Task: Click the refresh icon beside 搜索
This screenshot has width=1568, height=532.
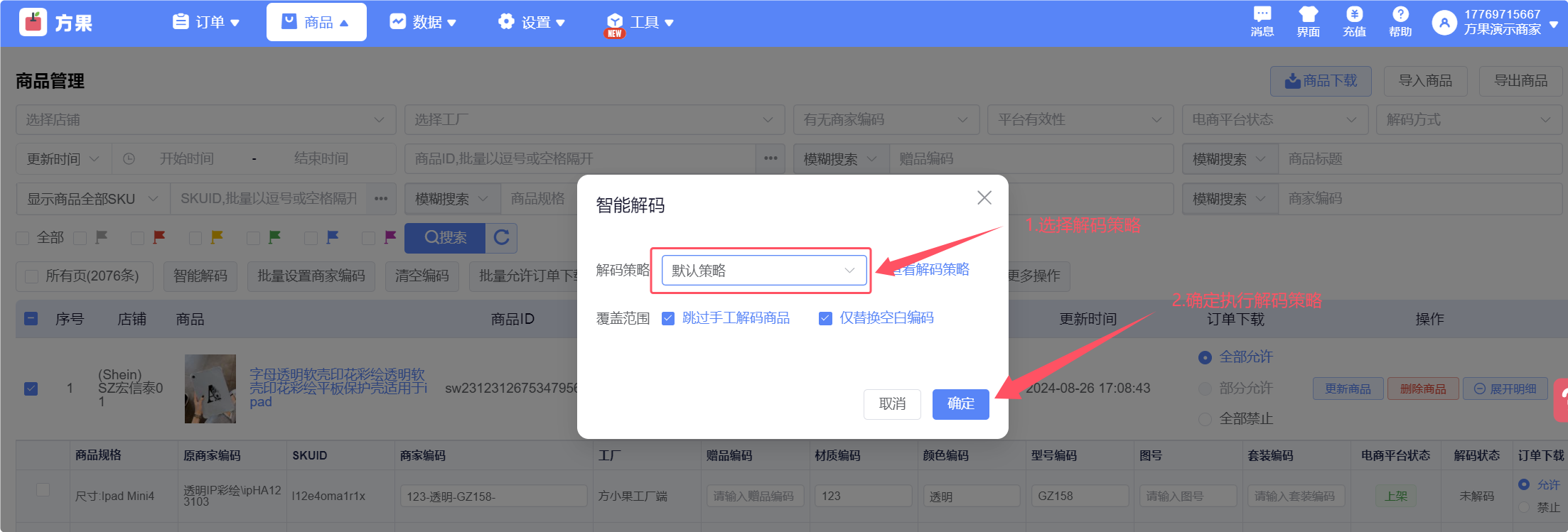Action: pyautogui.click(x=501, y=238)
